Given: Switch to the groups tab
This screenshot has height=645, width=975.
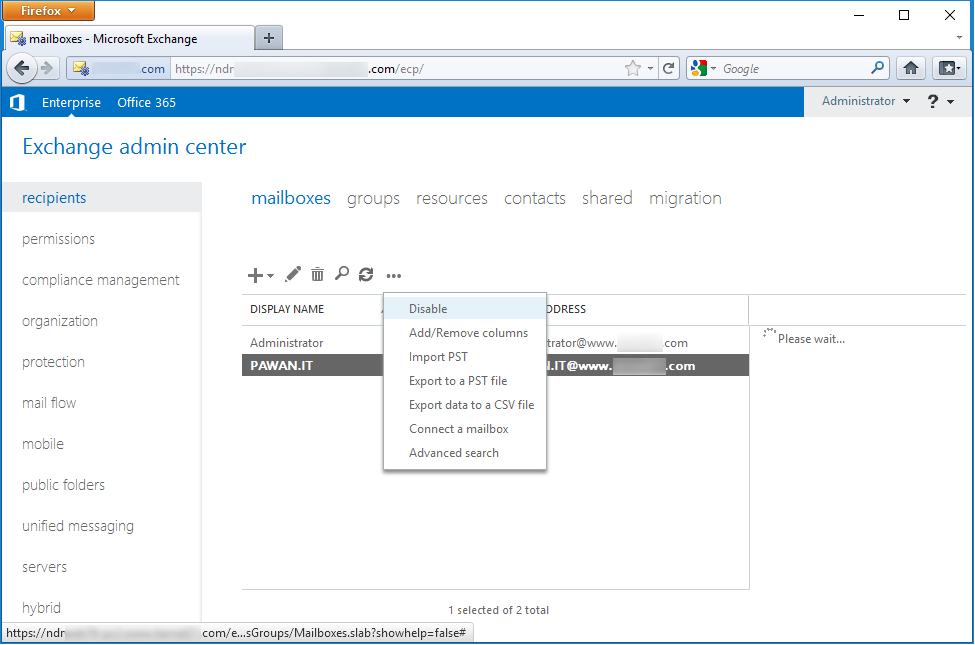Looking at the screenshot, I should click(373, 198).
